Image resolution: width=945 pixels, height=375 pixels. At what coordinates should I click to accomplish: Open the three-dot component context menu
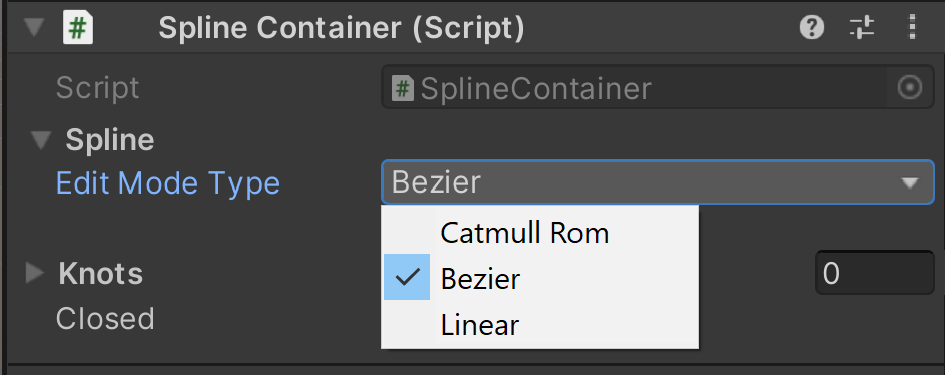click(912, 28)
